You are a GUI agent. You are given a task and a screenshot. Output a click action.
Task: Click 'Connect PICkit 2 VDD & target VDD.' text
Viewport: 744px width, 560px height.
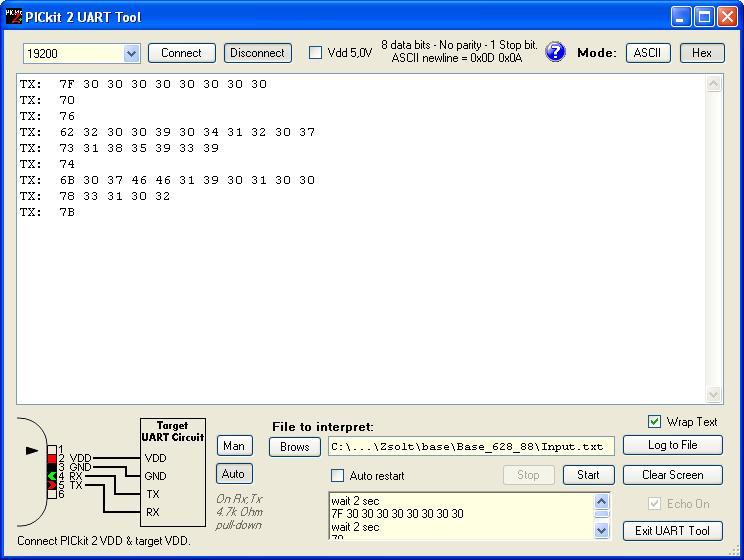pyautogui.click(x=104, y=541)
